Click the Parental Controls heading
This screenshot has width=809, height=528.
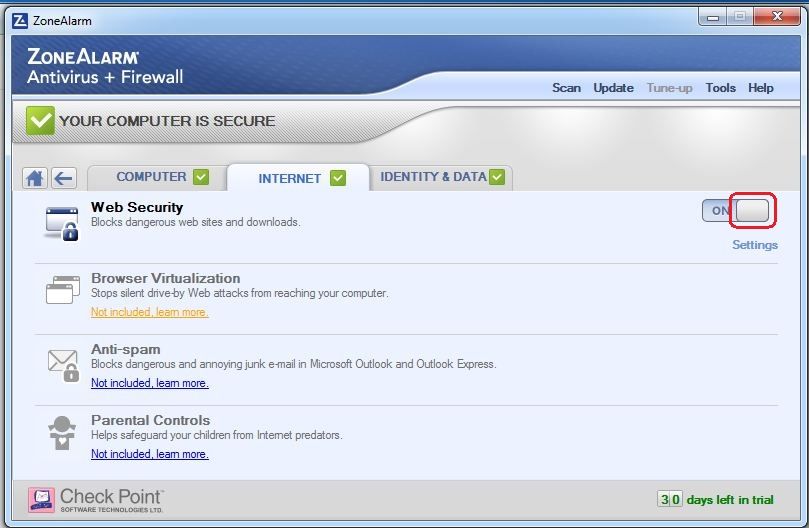point(150,420)
